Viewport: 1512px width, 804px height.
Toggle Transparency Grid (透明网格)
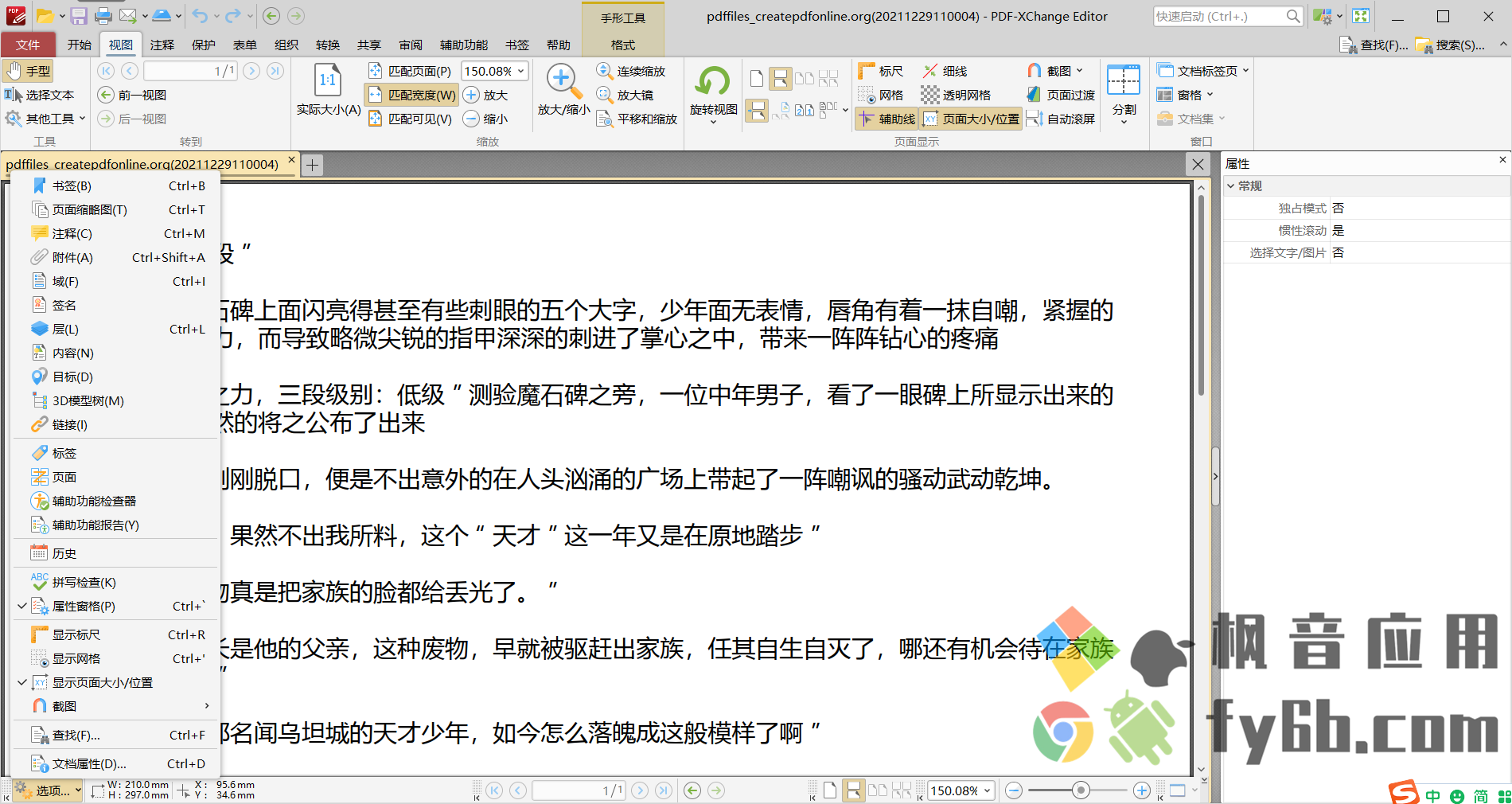[956, 95]
